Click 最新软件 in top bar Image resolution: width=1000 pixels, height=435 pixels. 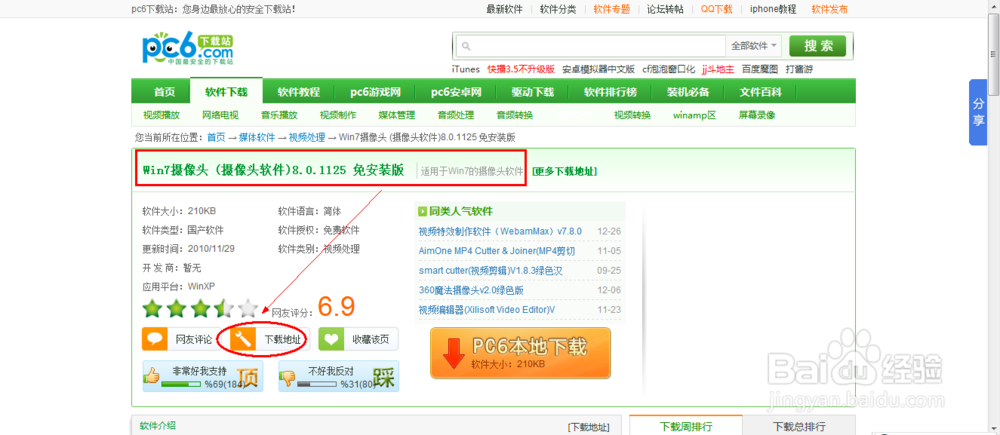(504, 9)
